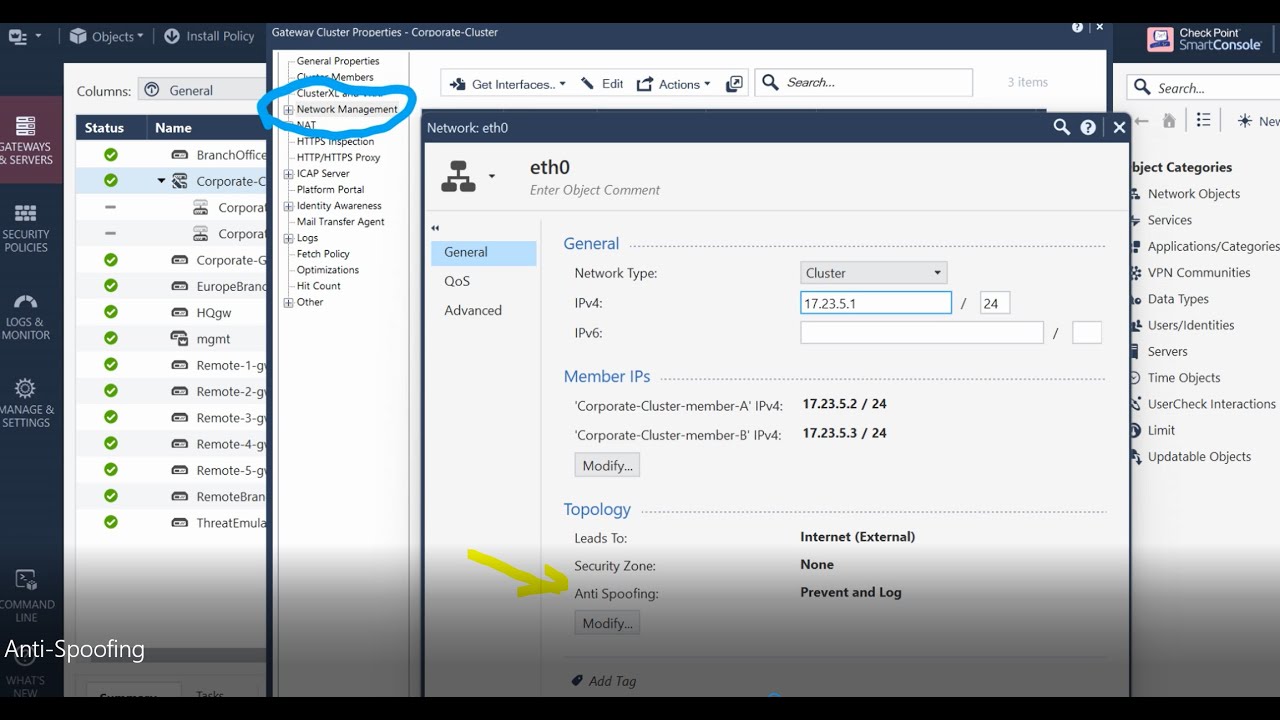Click Modify under Topology
Screen dimensions: 1280x720
point(607,623)
